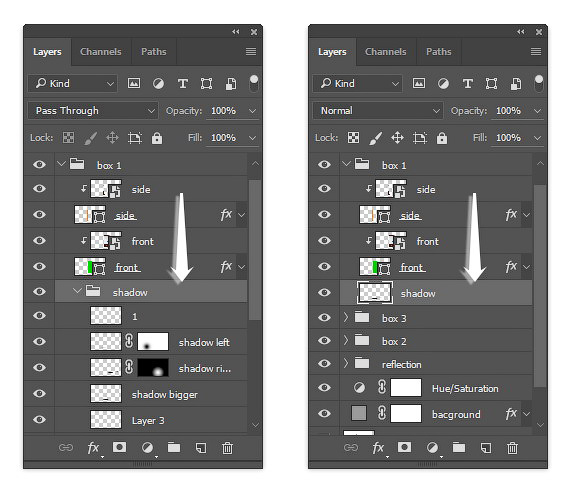Delete layer trash icon in left panel
Image resolution: width=570 pixels, height=498 pixels.
point(228,448)
